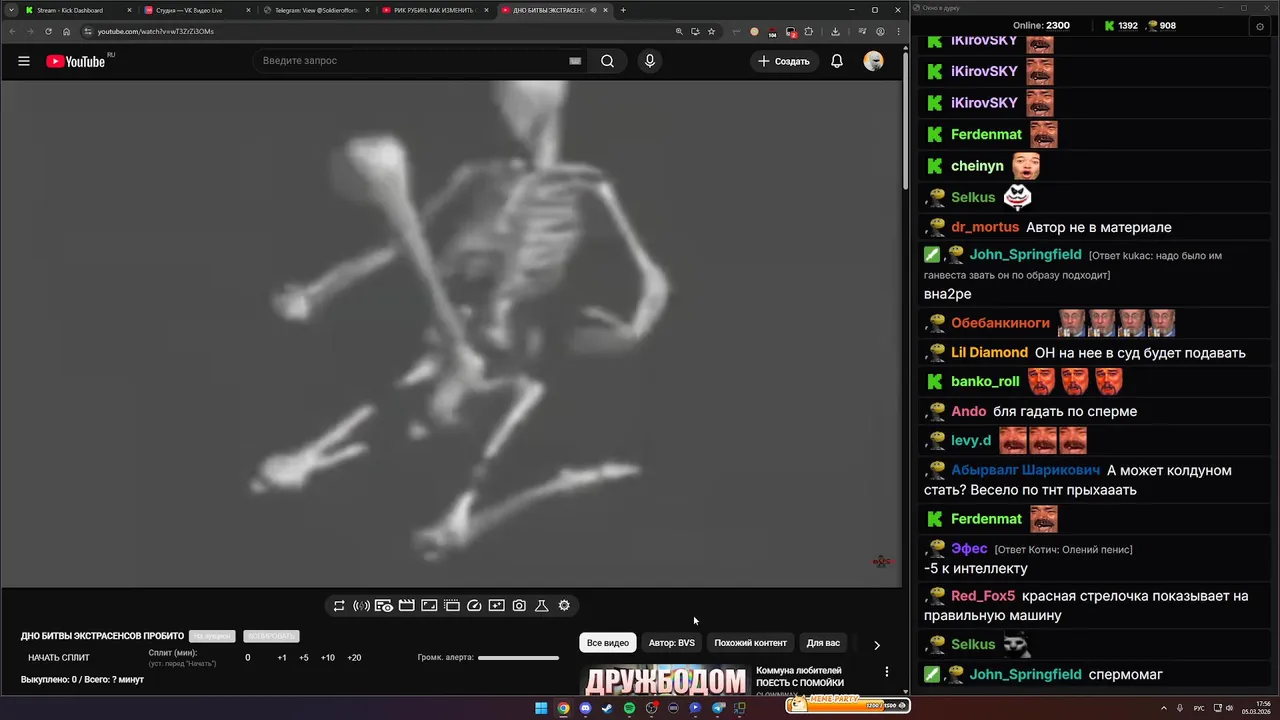This screenshot has height=720, width=1280.
Task: Click the dashed-top window icon in toolbar
Action: pyautogui.click(x=452, y=606)
